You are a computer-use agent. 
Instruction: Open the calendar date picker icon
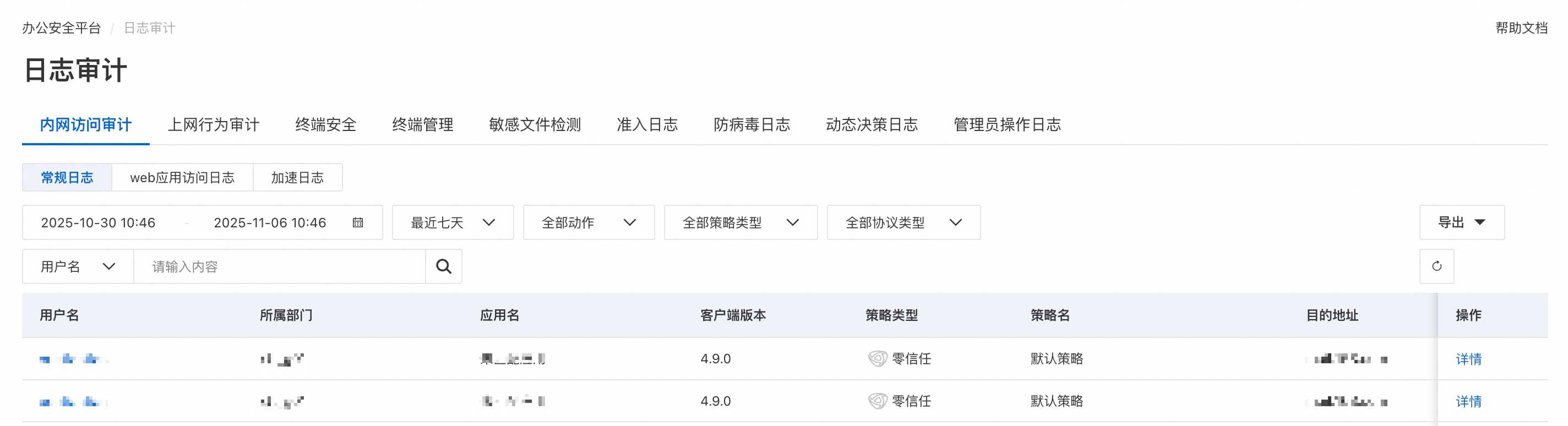click(x=358, y=223)
